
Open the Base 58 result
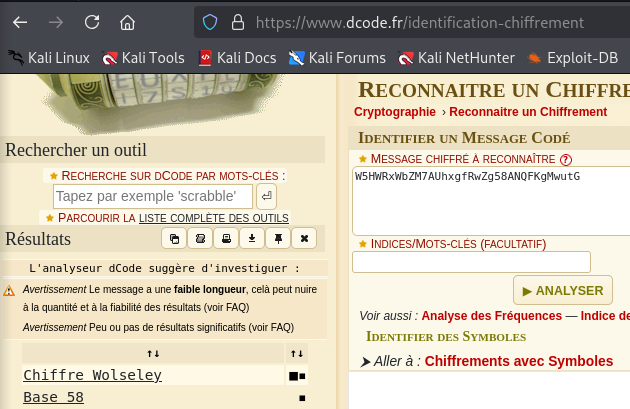tap(53, 397)
